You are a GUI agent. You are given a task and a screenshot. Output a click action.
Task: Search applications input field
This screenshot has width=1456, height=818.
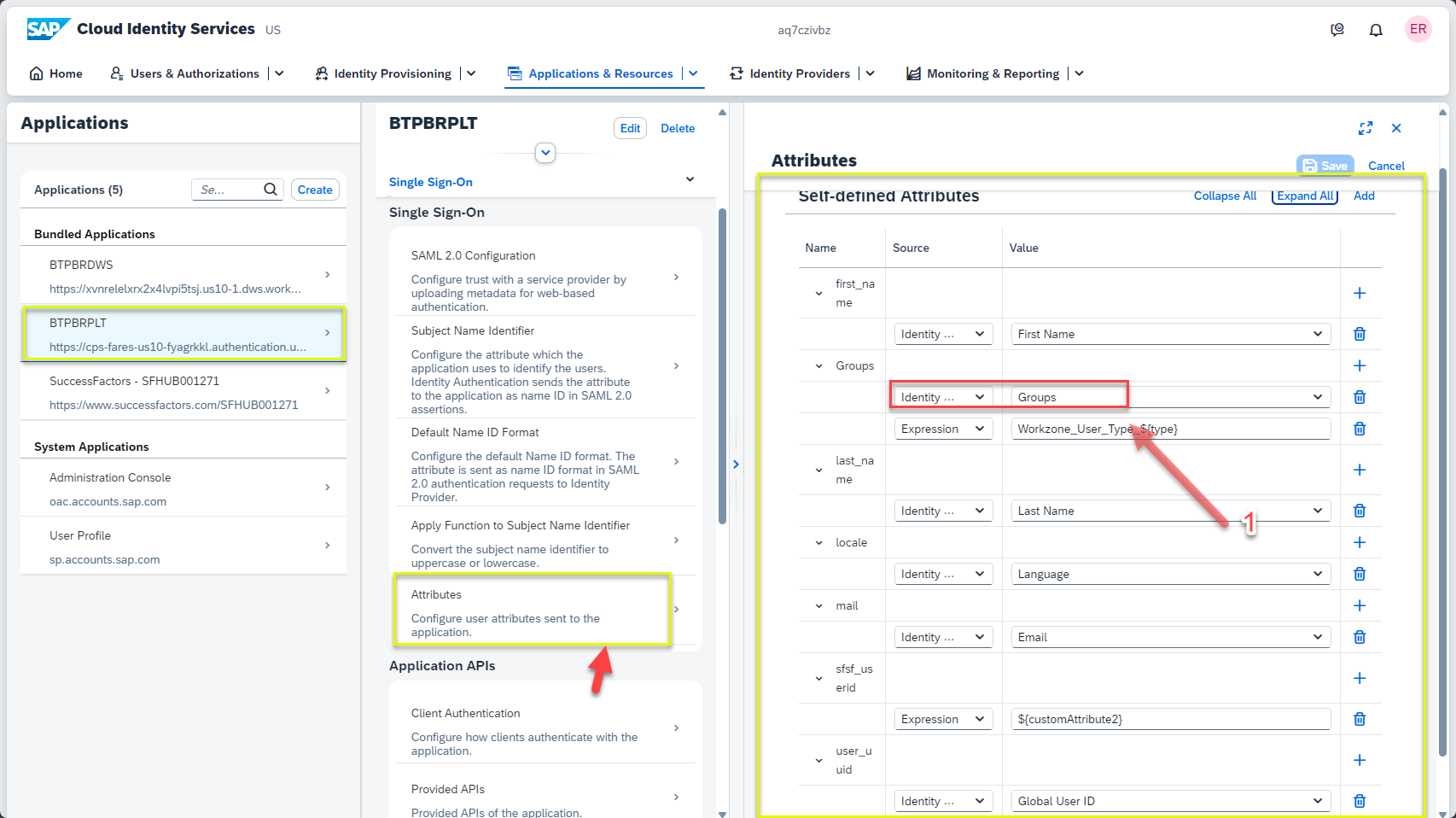point(229,190)
